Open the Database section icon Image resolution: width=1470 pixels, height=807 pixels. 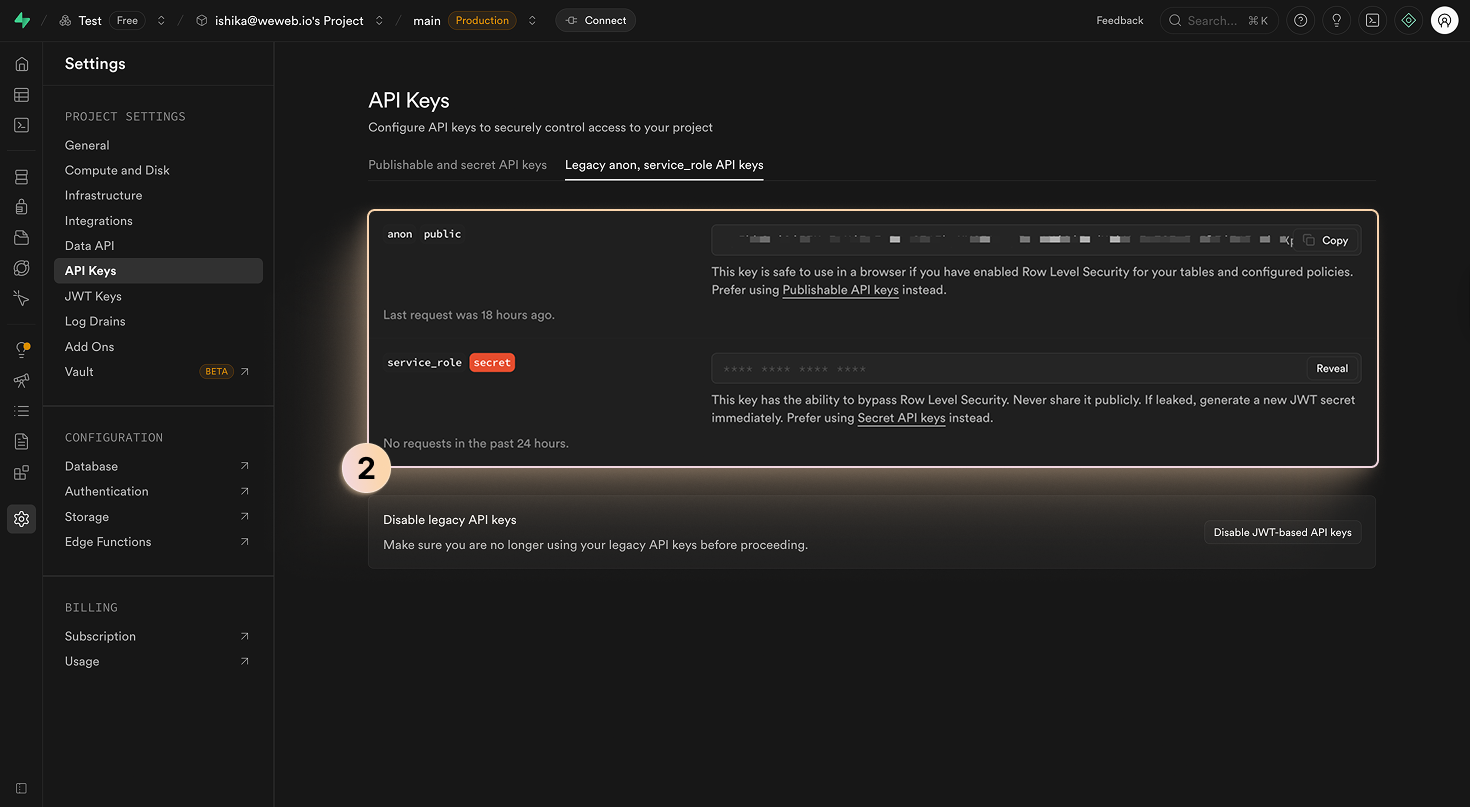(21, 175)
